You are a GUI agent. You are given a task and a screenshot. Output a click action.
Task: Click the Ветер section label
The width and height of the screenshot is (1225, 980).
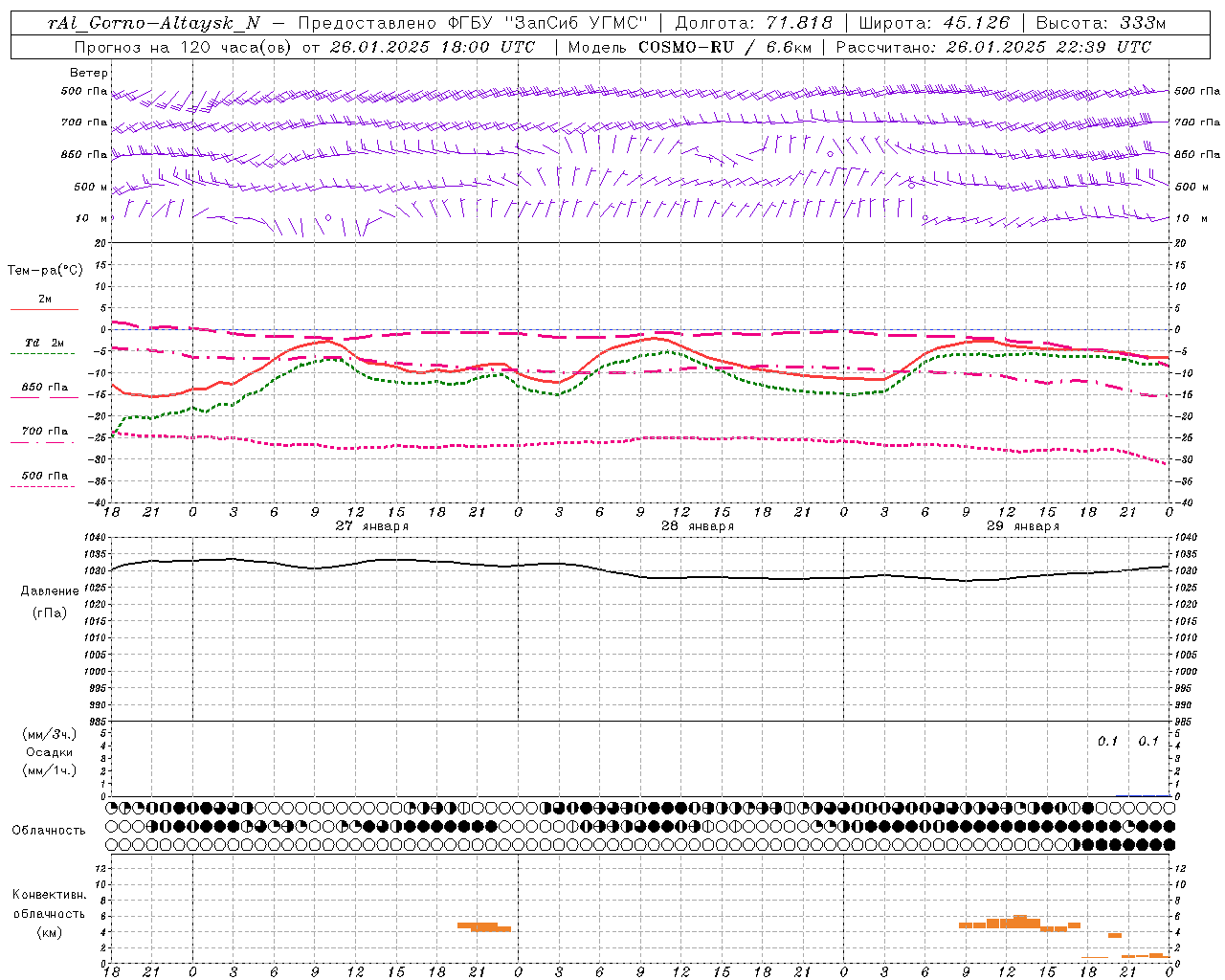89,73
